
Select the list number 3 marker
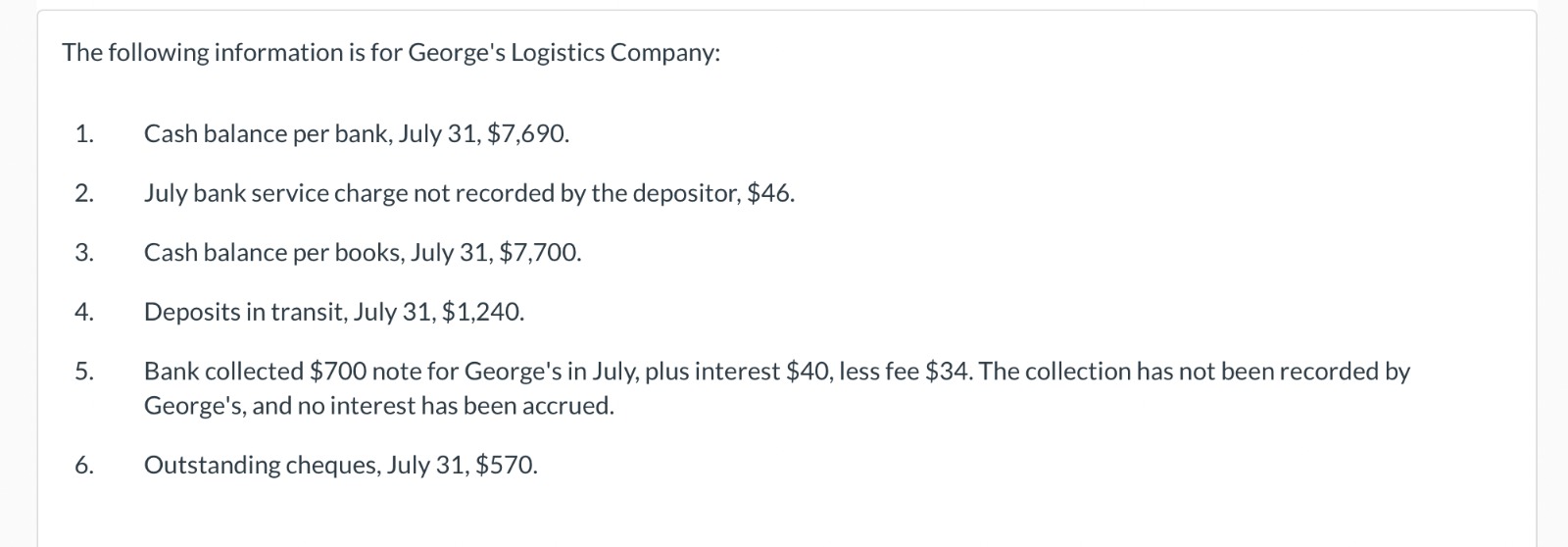point(84,253)
